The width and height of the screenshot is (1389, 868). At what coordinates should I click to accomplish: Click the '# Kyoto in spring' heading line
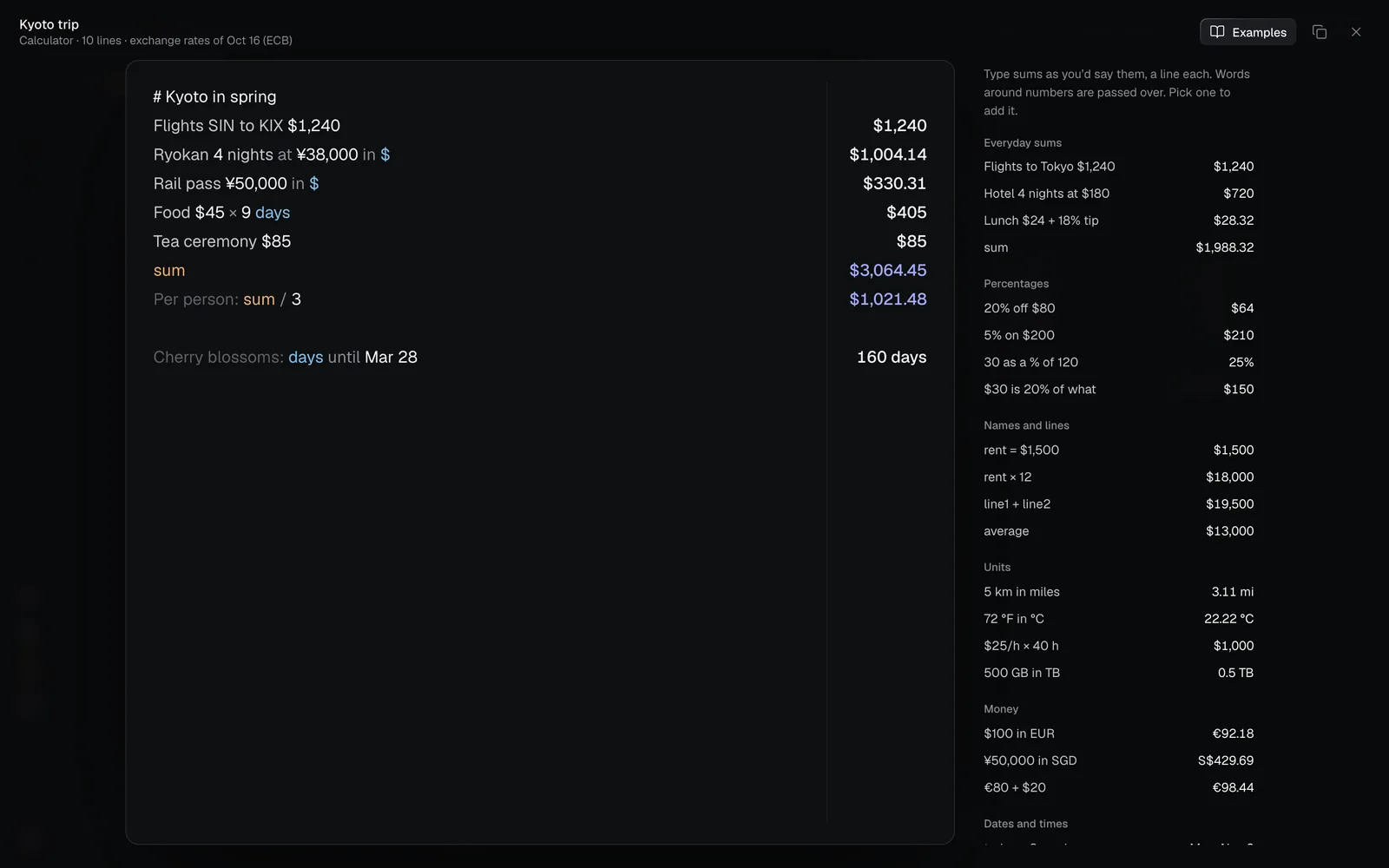tap(214, 96)
